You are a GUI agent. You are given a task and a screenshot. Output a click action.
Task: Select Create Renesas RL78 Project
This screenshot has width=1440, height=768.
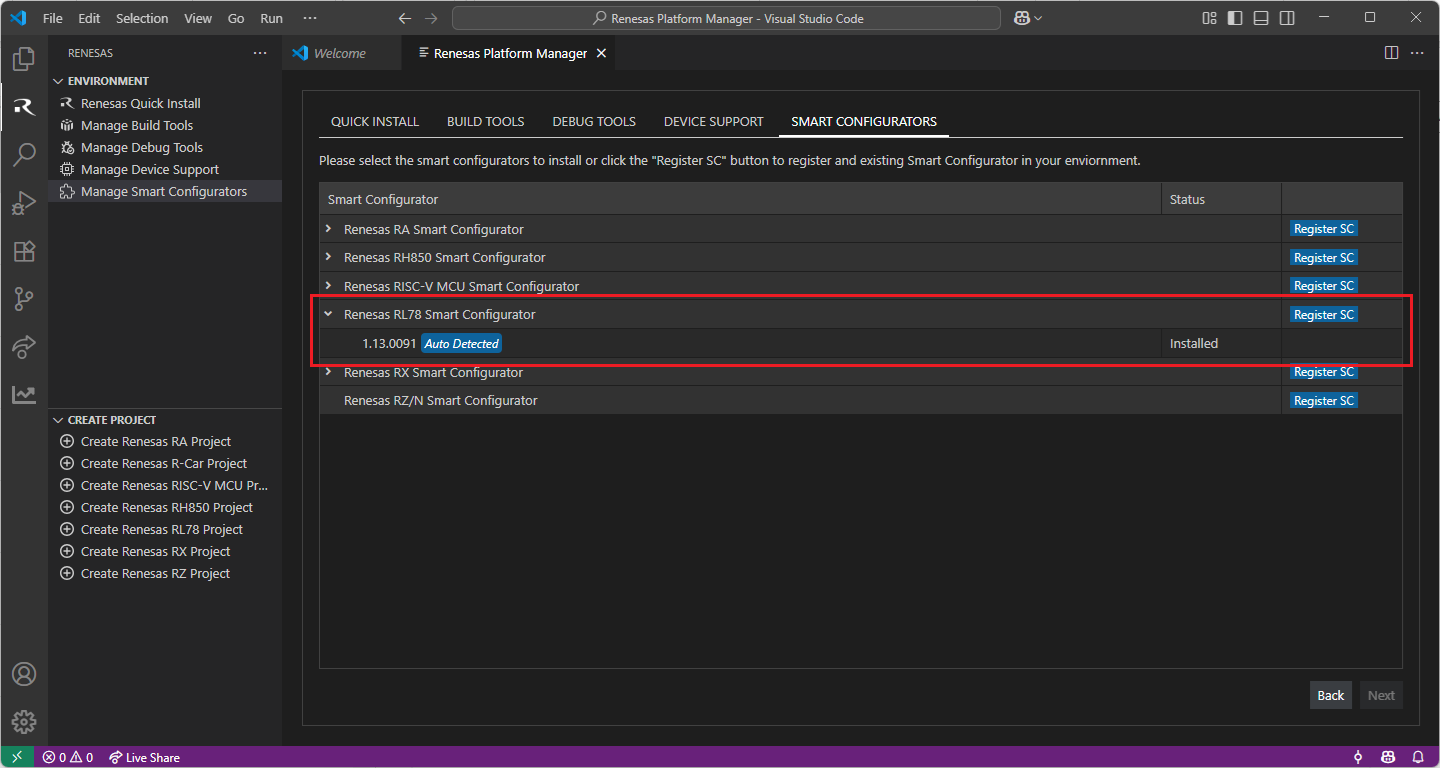pyautogui.click(x=161, y=529)
